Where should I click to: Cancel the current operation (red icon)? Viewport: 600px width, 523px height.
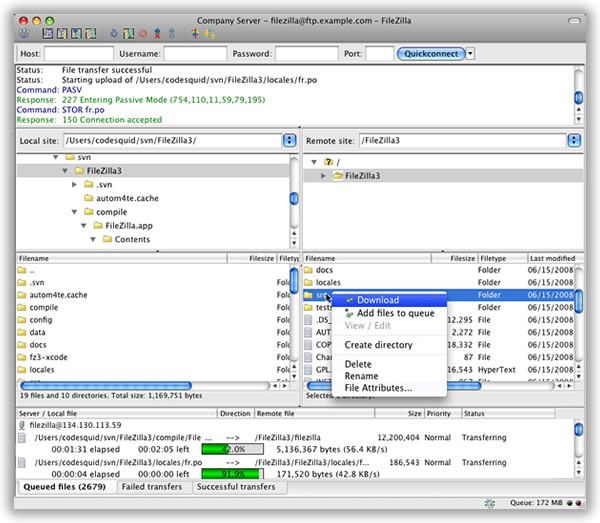click(x=143, y=34)
